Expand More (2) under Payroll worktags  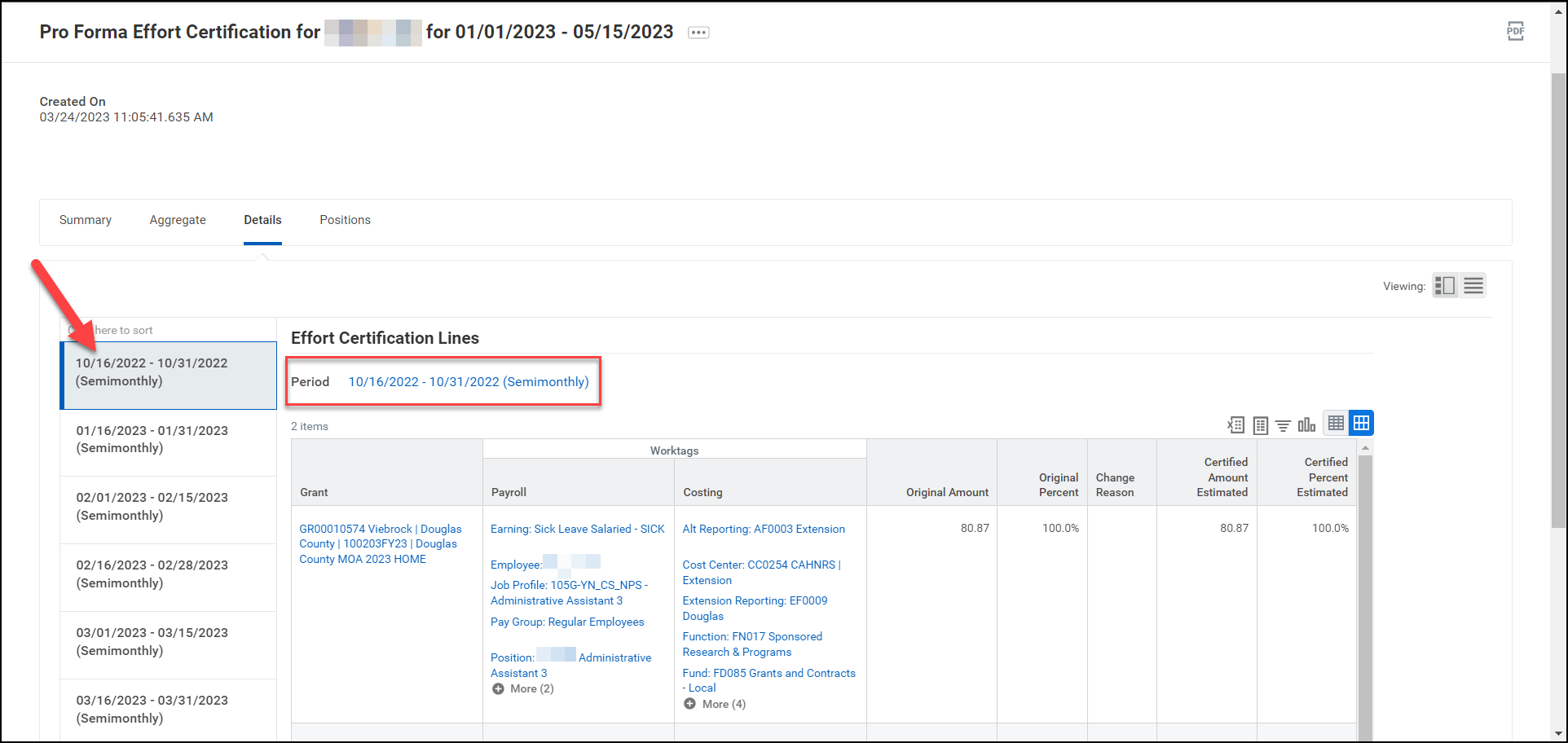tap(522, 688)
